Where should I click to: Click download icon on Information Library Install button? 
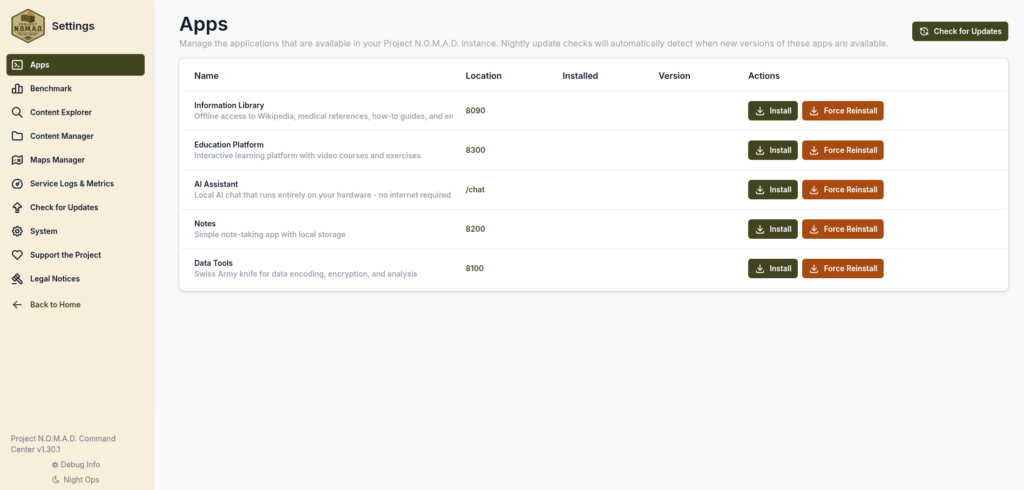click(760, 111)
